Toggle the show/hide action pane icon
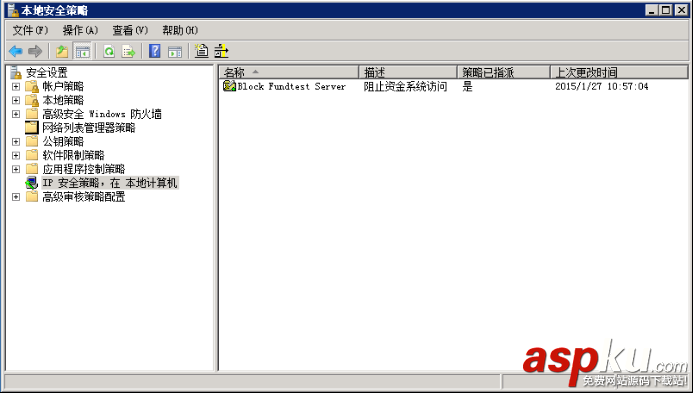 pos(175,51)
